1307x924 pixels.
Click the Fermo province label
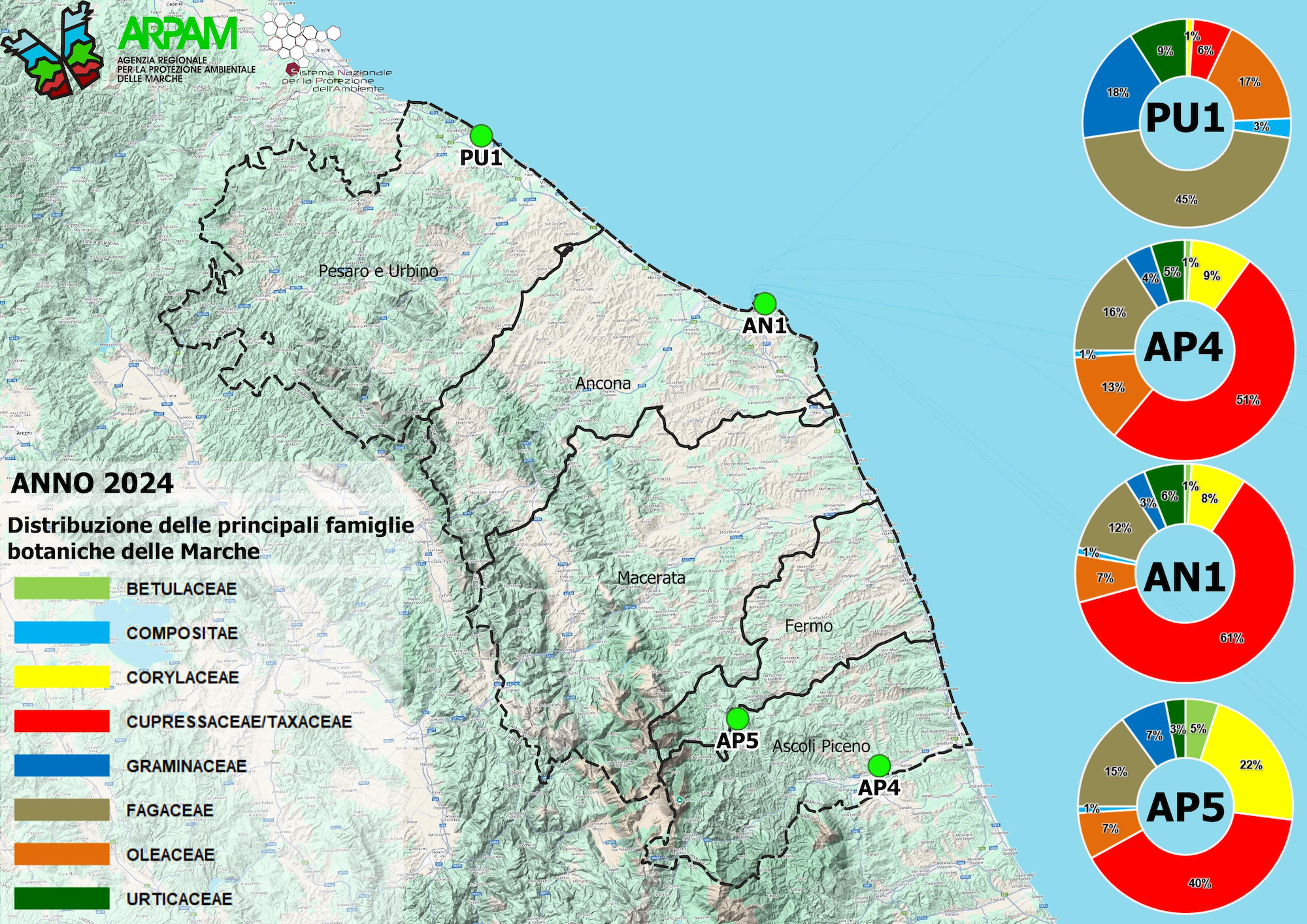809,626
